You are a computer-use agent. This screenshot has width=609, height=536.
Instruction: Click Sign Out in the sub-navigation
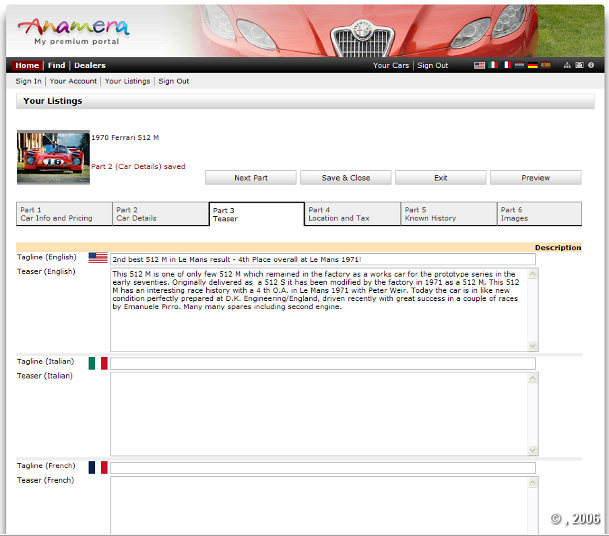pos(174,81)
